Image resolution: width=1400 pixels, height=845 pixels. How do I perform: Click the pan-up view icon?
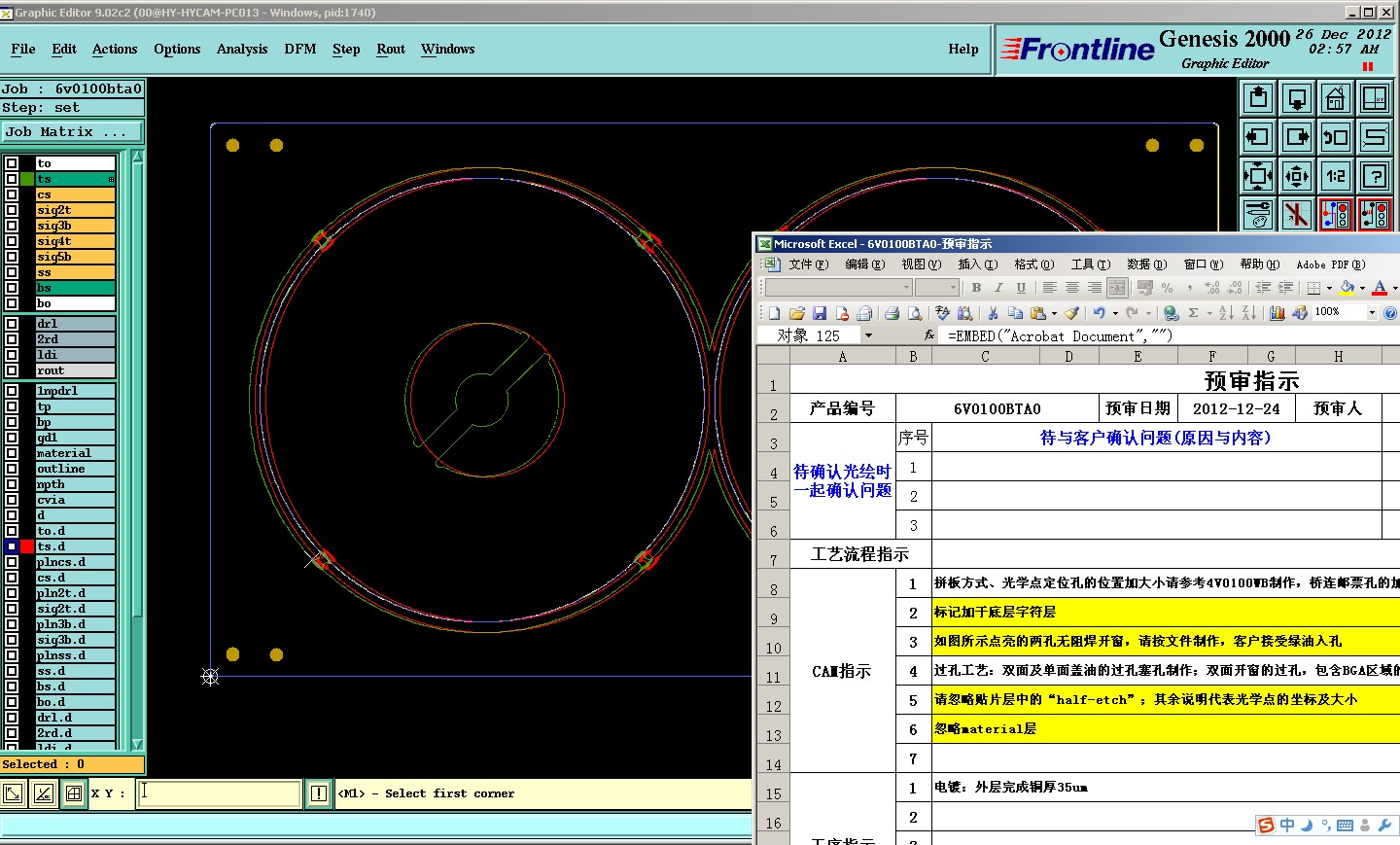(x=1258, y=98)
